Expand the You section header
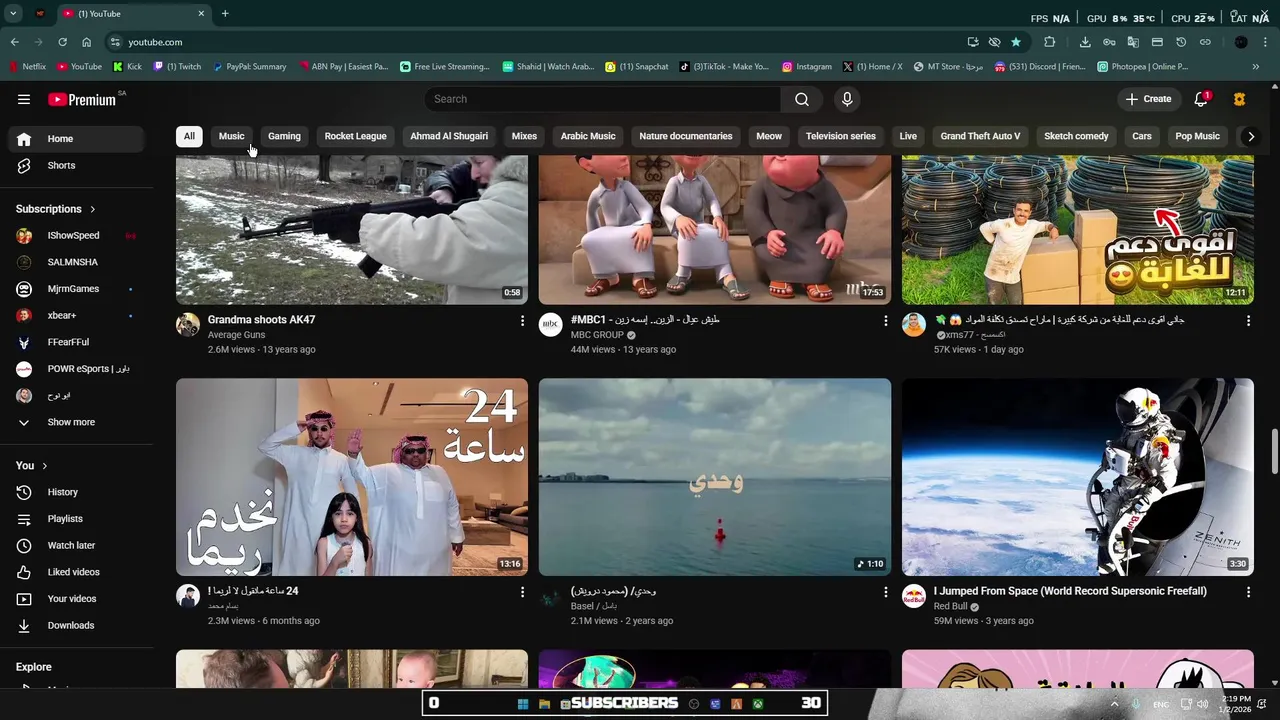The image size is (1280, 720). coord(32,466)
